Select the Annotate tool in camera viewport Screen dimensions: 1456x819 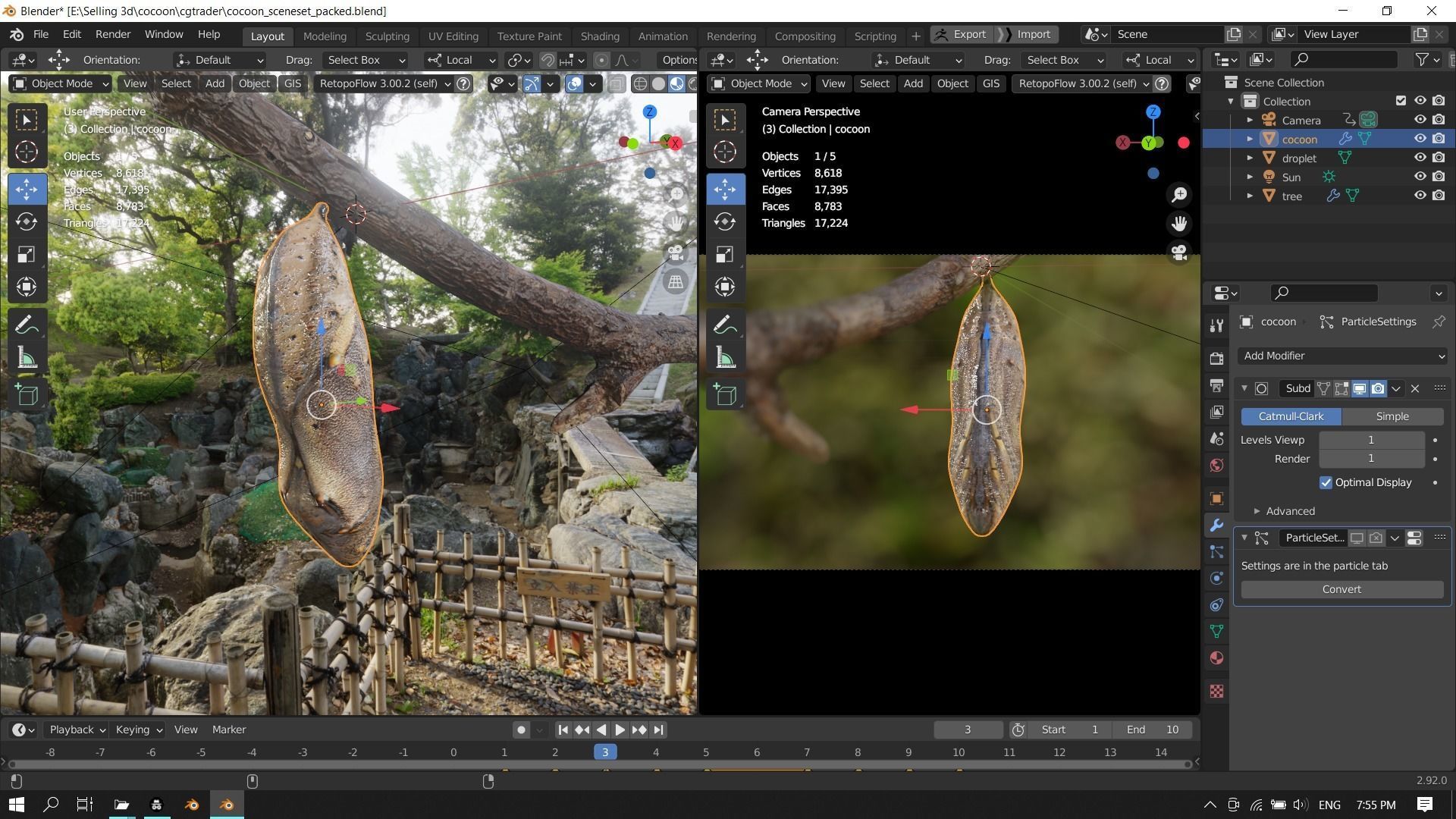tap(725, 325)
